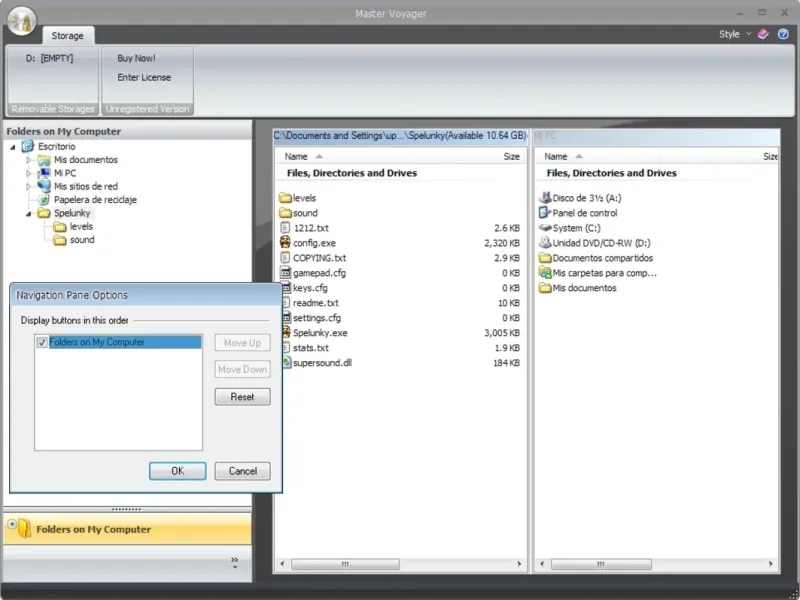This screenshot has width=800, height=600.
Task: Click Enter License
Action: point(144,78)
